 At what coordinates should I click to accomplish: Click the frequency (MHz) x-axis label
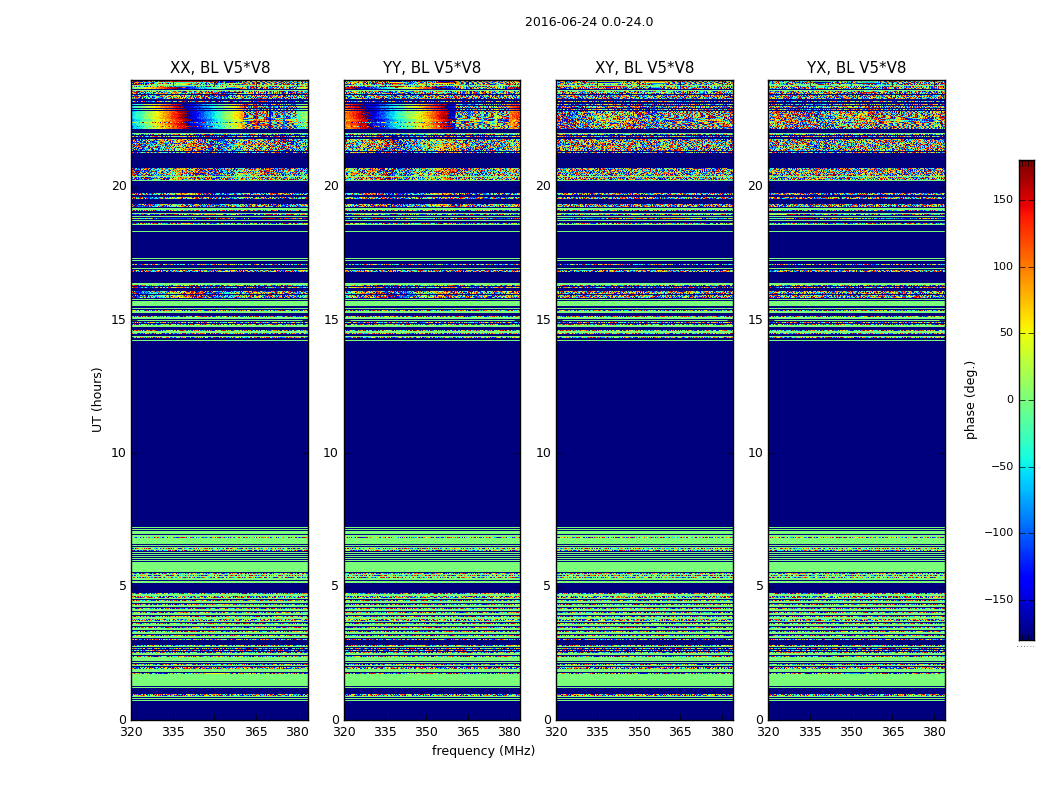(483, 750)
